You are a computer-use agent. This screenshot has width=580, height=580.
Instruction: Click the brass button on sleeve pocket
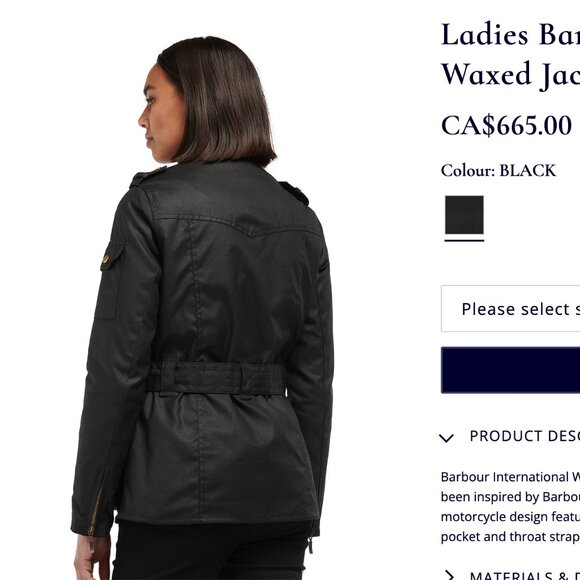coord(106,260)
